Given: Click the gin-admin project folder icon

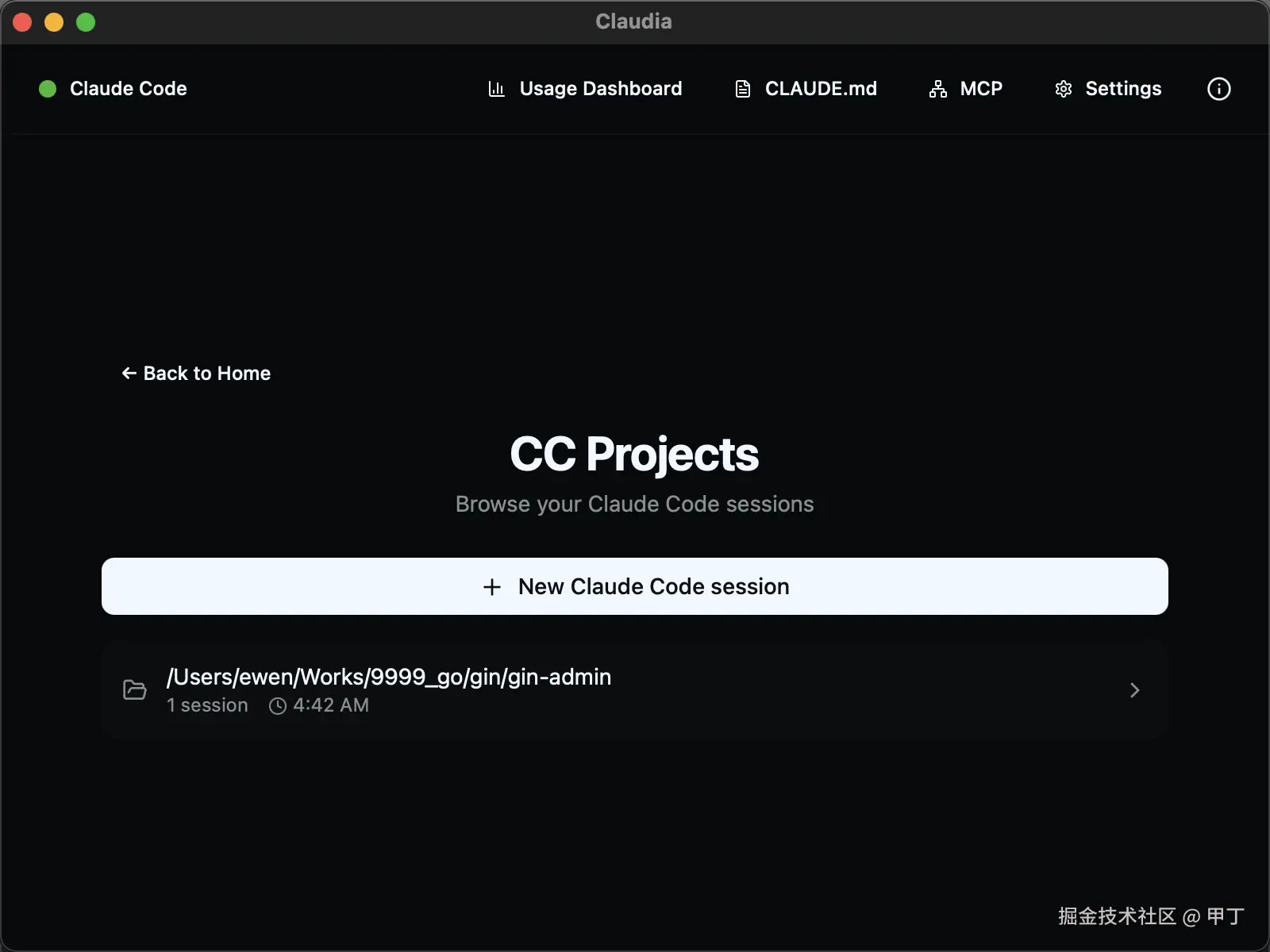Looking at the screenshot, I should (x=135, y=690).
